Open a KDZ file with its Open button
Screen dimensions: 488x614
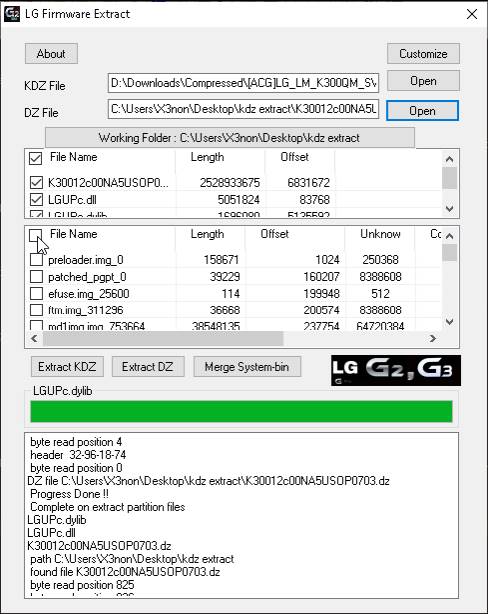click(423, 81)
